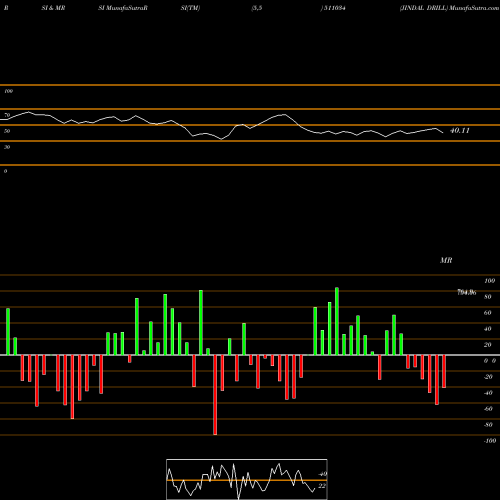Click the JINDAL DRILL MunafaSutra.com title text

tap(449, 8)
